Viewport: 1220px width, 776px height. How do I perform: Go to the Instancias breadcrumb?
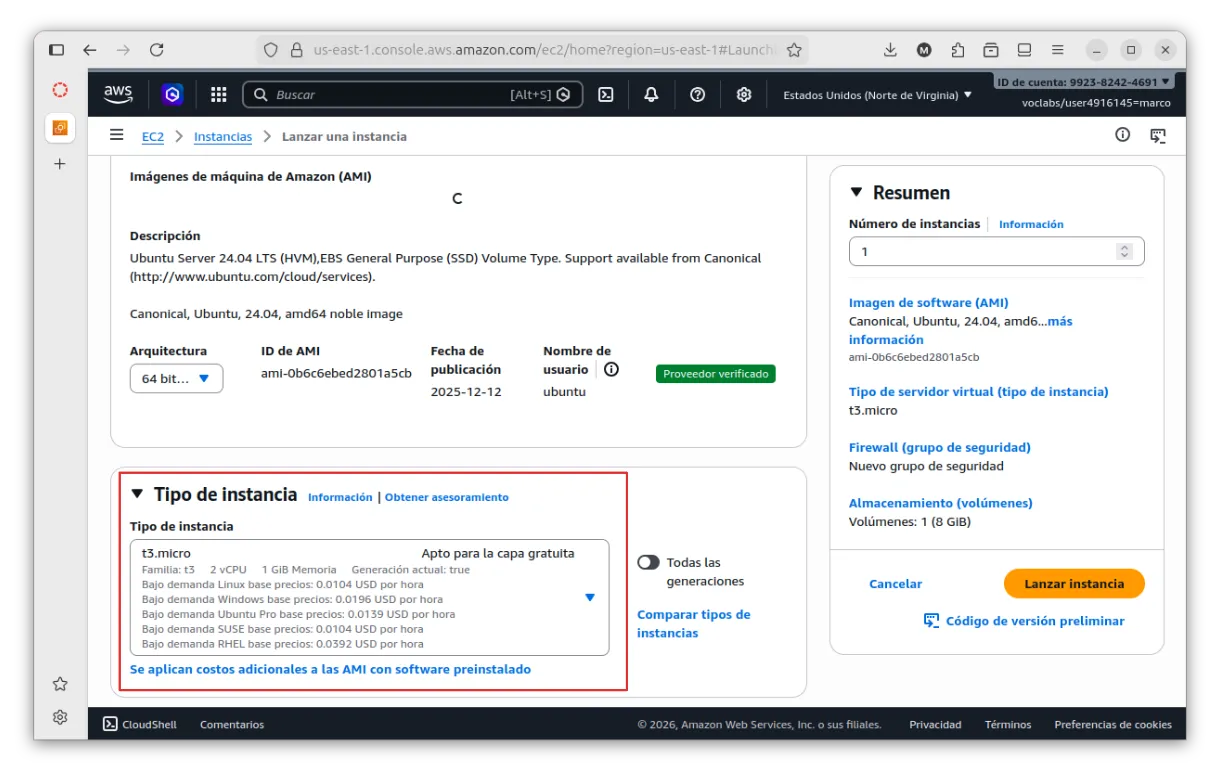[x=222, y=136]
